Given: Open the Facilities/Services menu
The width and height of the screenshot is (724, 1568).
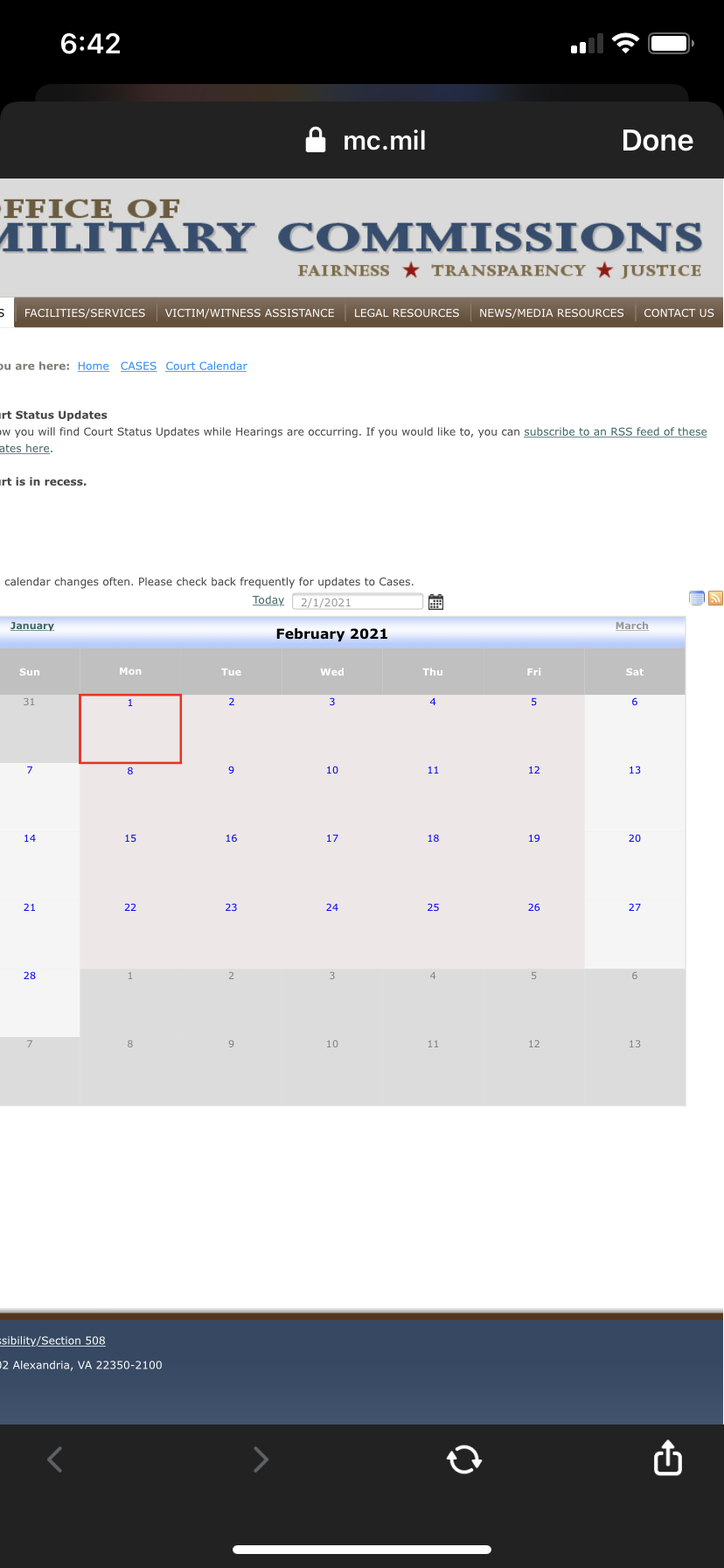Looking at the screenshot, I should (85, 312).
